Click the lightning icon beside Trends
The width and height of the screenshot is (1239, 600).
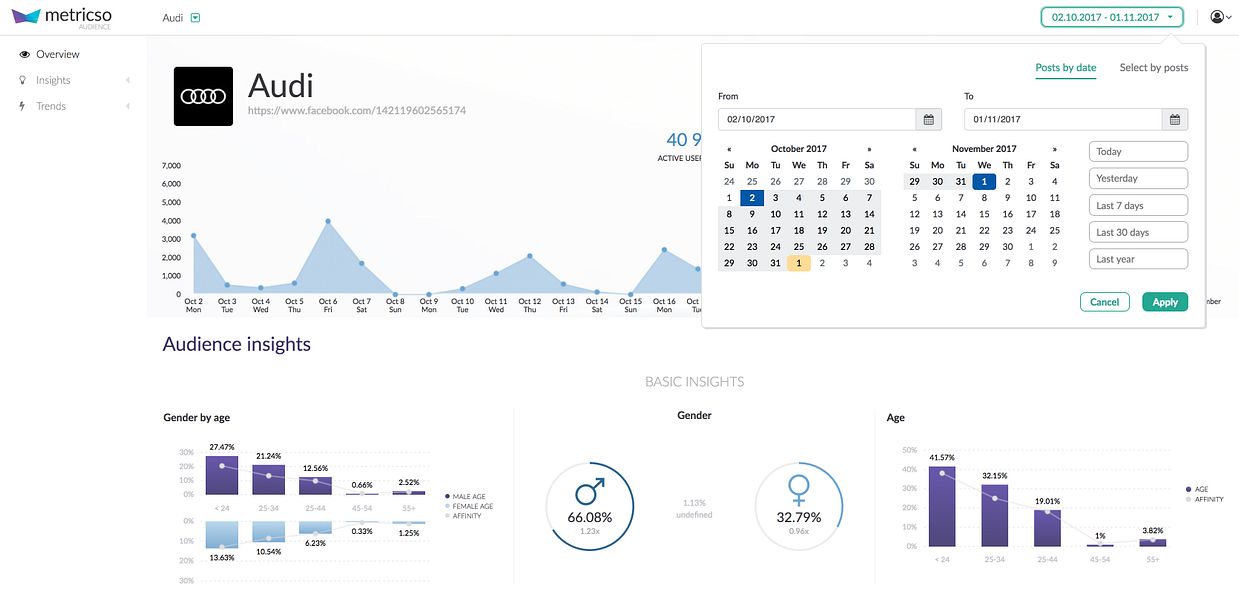[x=23, y=106]
